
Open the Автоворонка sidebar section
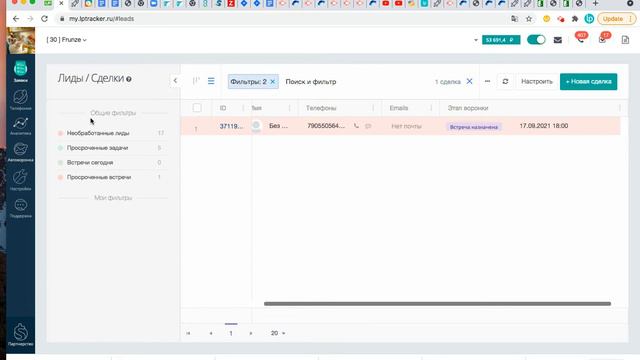20,152
